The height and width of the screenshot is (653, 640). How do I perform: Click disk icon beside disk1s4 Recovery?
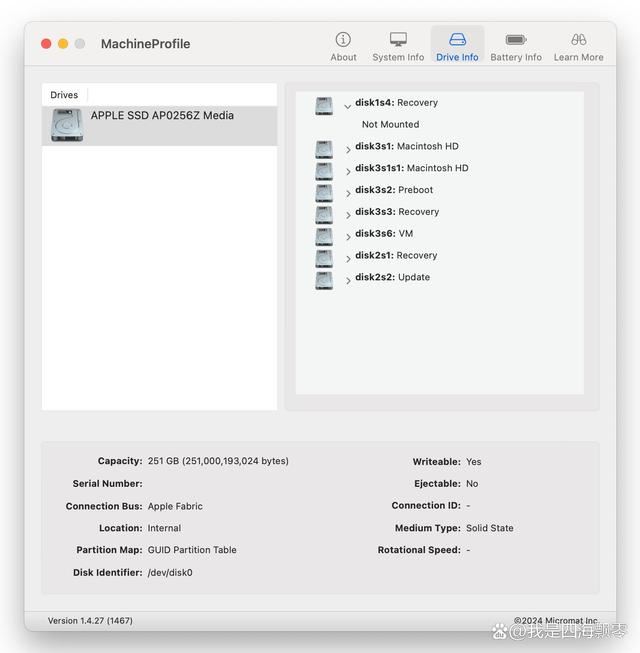point(324,106)
